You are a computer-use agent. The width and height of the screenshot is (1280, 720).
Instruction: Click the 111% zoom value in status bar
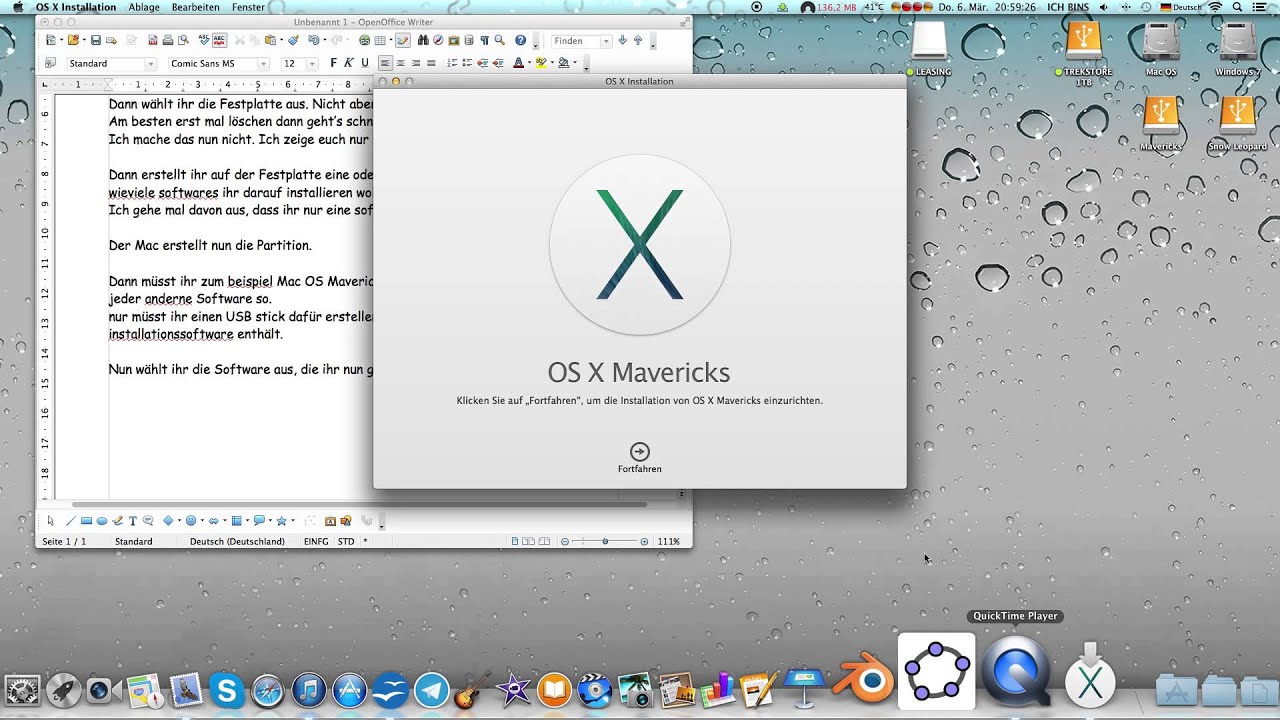[x=668, y=541]
